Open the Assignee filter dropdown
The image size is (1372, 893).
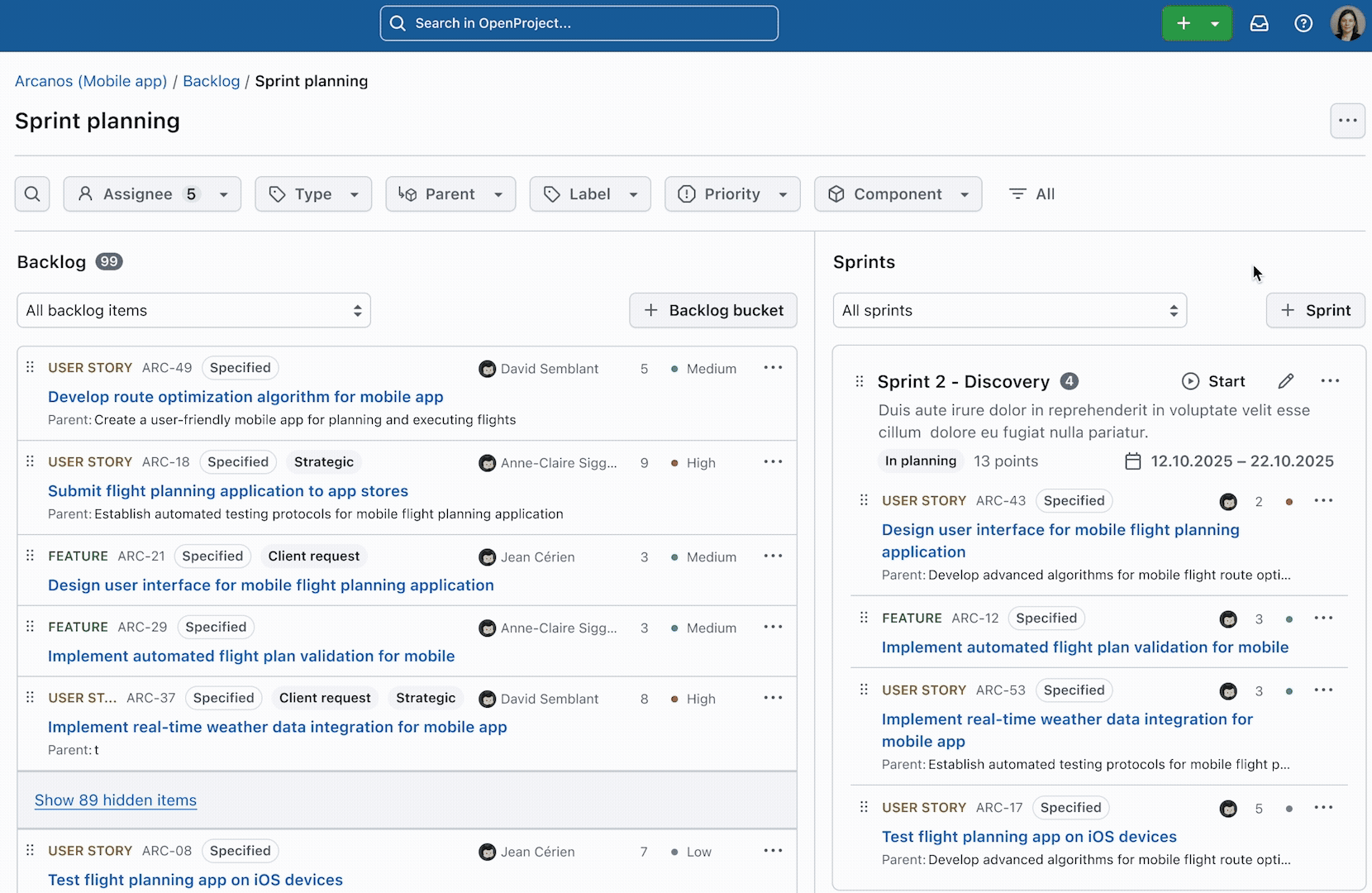point(151,193)
